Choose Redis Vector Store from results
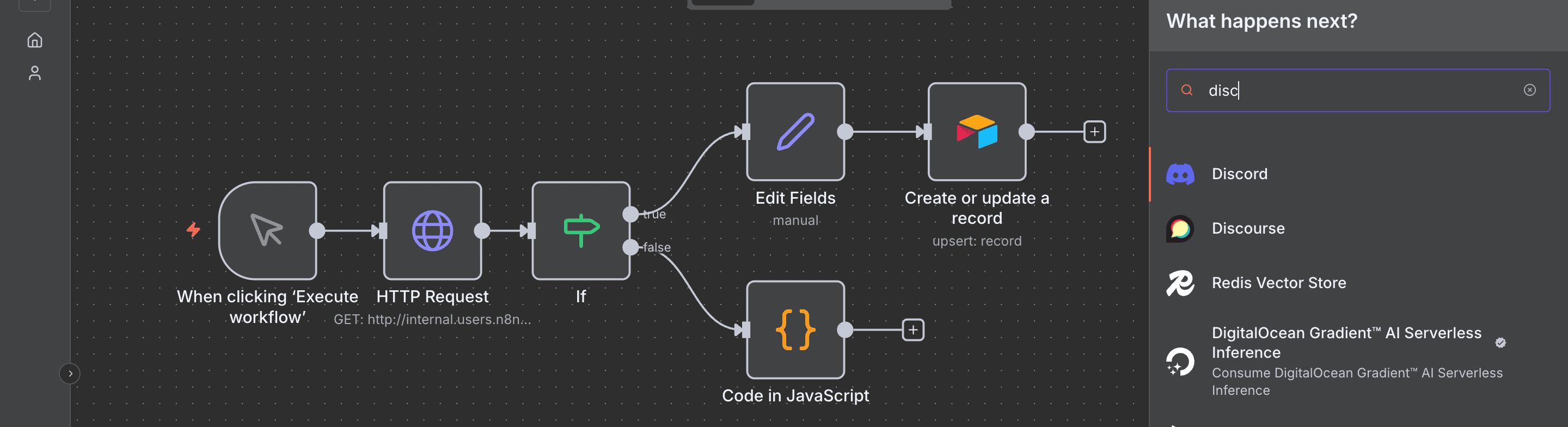1568x427 pixels. (1358, 283)
